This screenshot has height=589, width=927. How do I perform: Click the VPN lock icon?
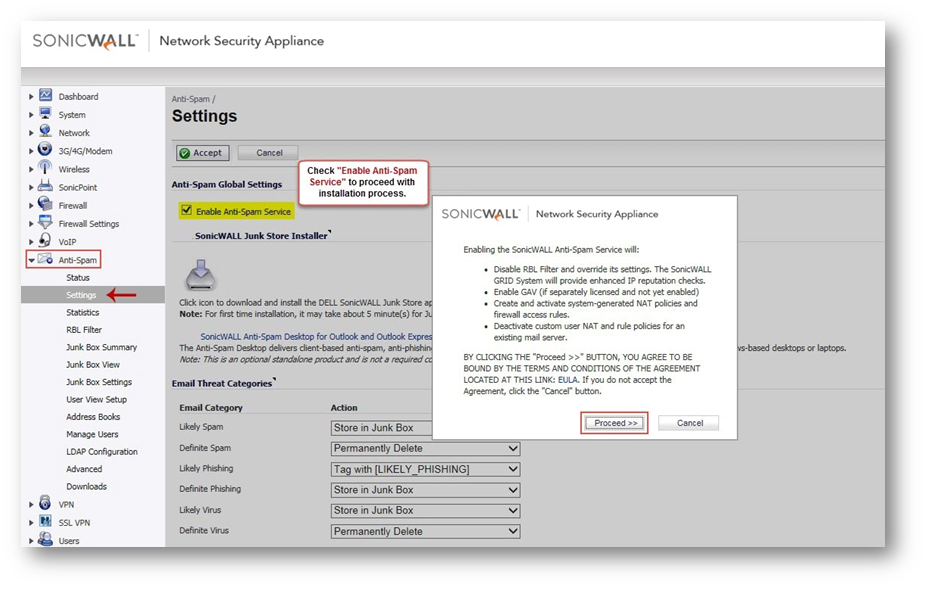(45, 503)
